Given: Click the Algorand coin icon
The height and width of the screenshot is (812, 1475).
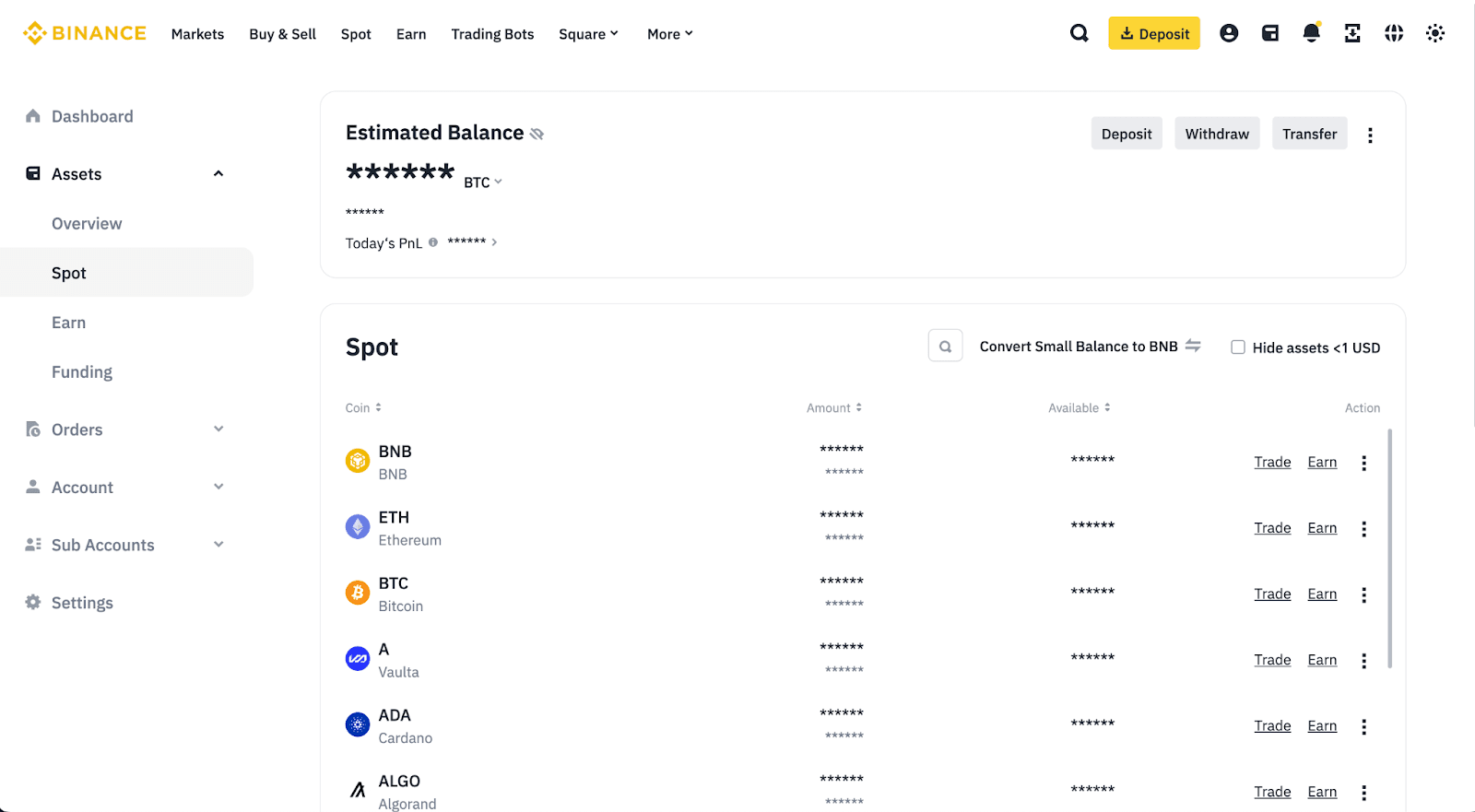Looking at the screenshot, I should pyautogui.click(x=358, y=791).
